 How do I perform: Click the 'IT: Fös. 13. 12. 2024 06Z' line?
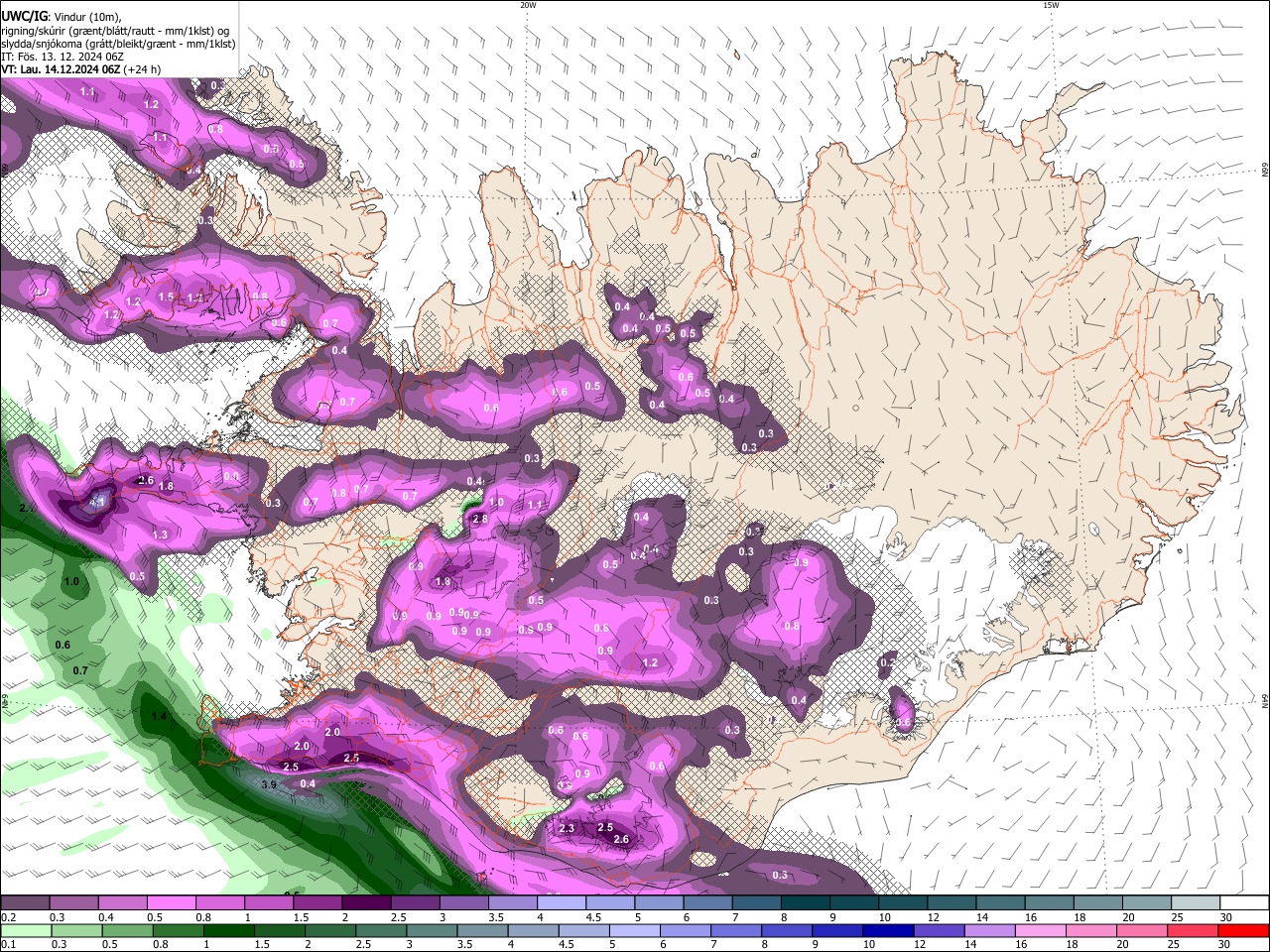(63, 57)
